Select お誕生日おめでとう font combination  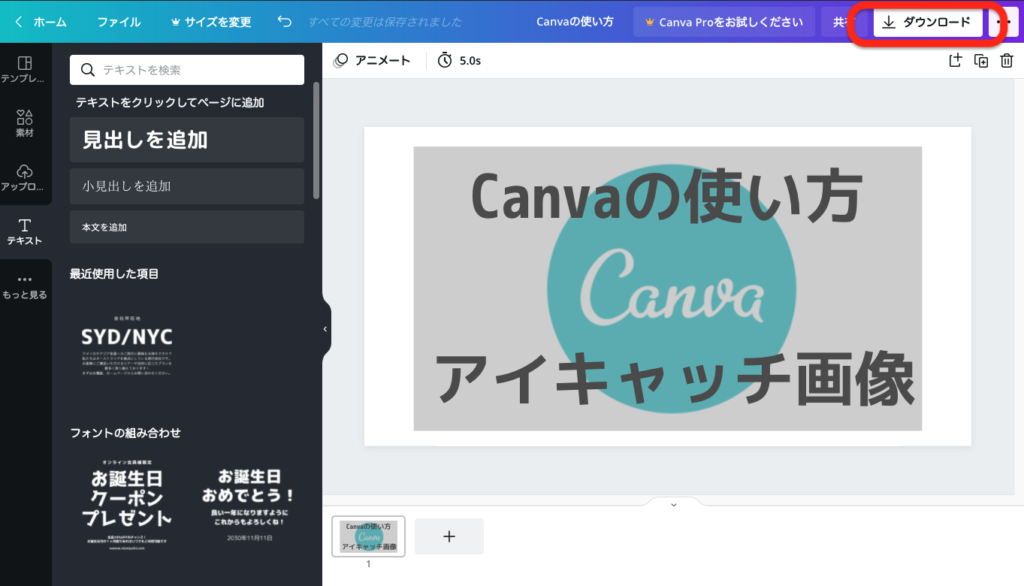(x=248, y=504)
